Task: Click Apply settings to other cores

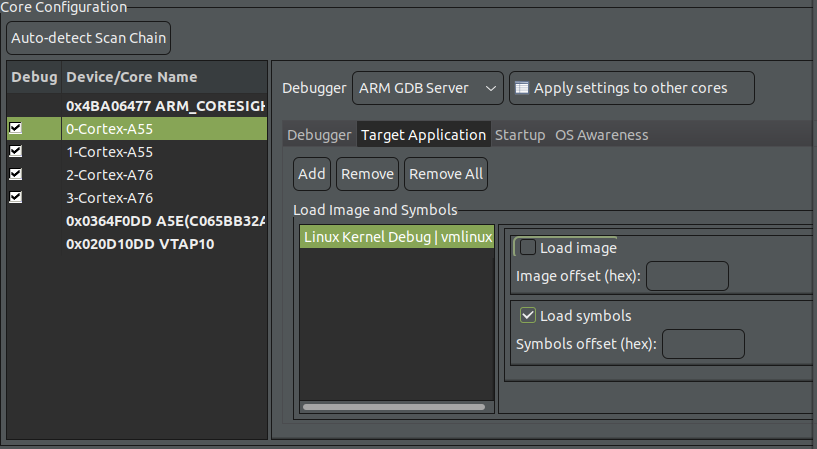Action: [631, 88]
